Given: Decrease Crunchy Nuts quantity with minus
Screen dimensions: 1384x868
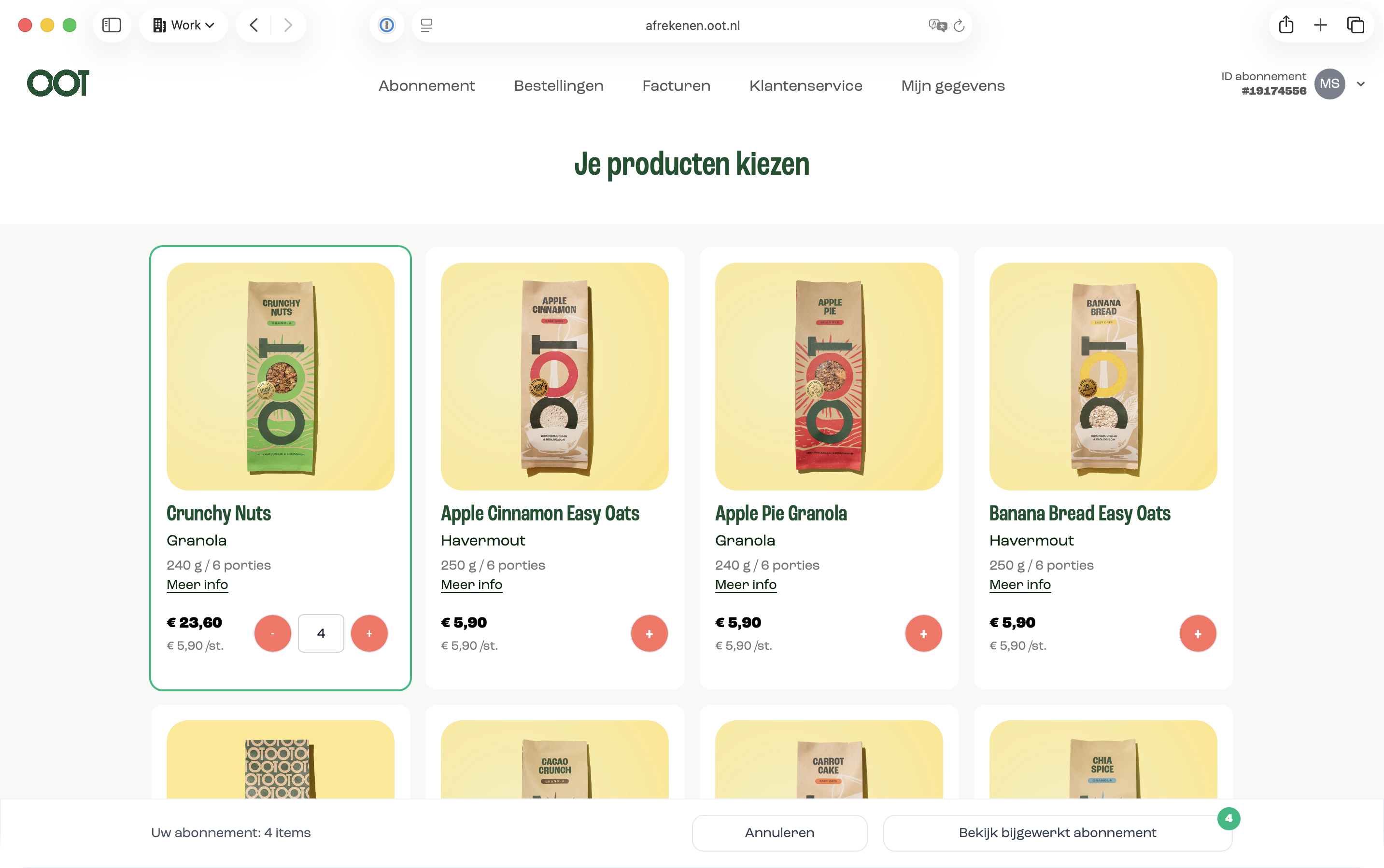Looking at the screenshot, I should [x=273, y=633].
